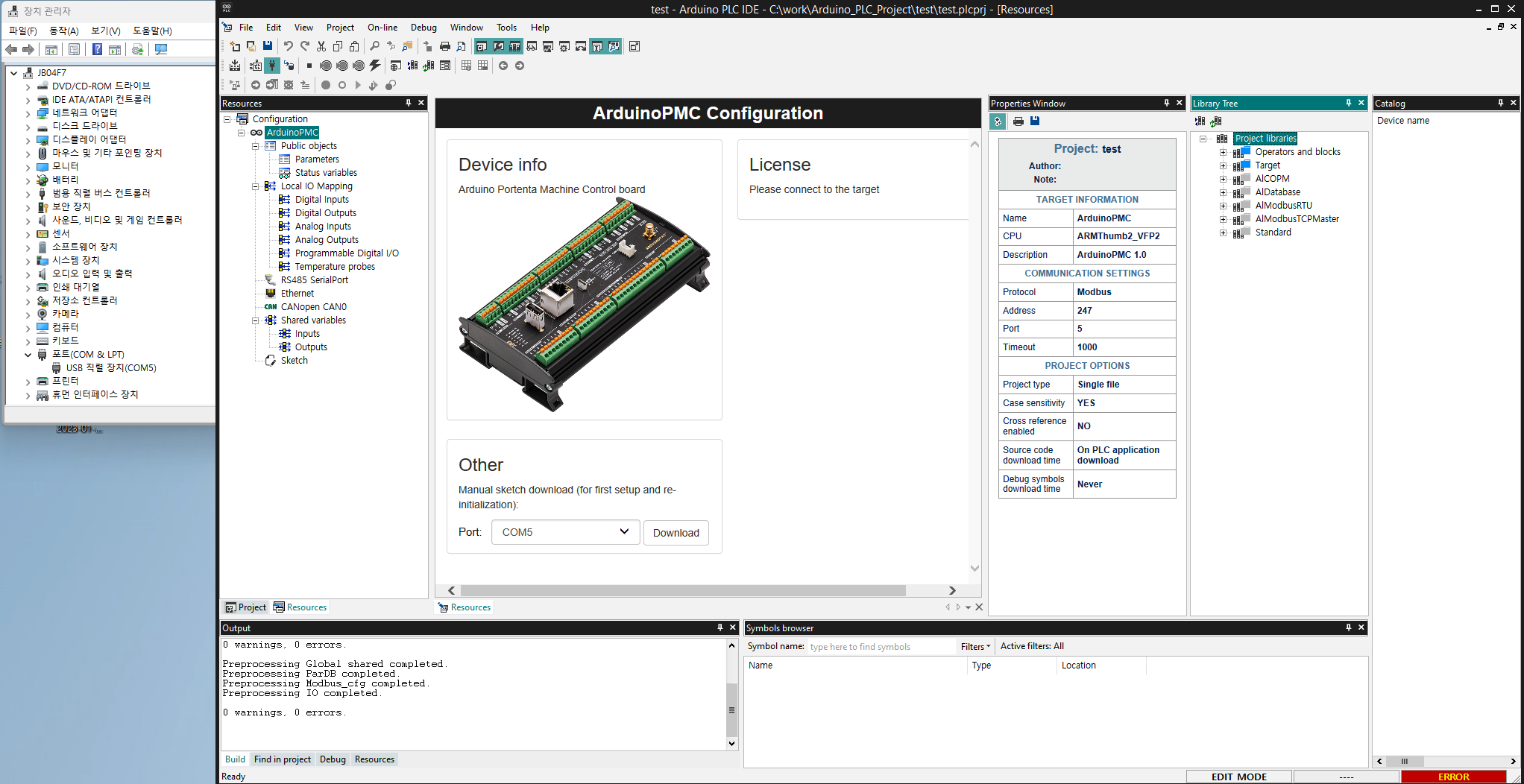Click the Symbol name search field
The image size is (1524, 784).
[x=881, y=646]
